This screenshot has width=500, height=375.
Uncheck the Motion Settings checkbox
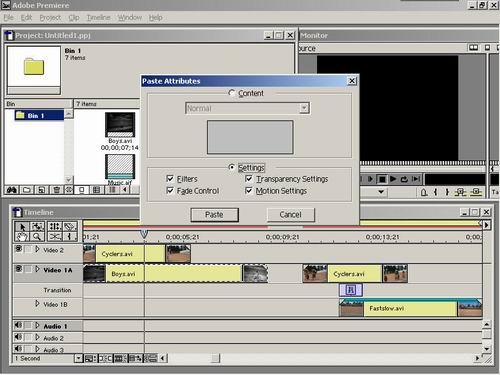(249, 191)
